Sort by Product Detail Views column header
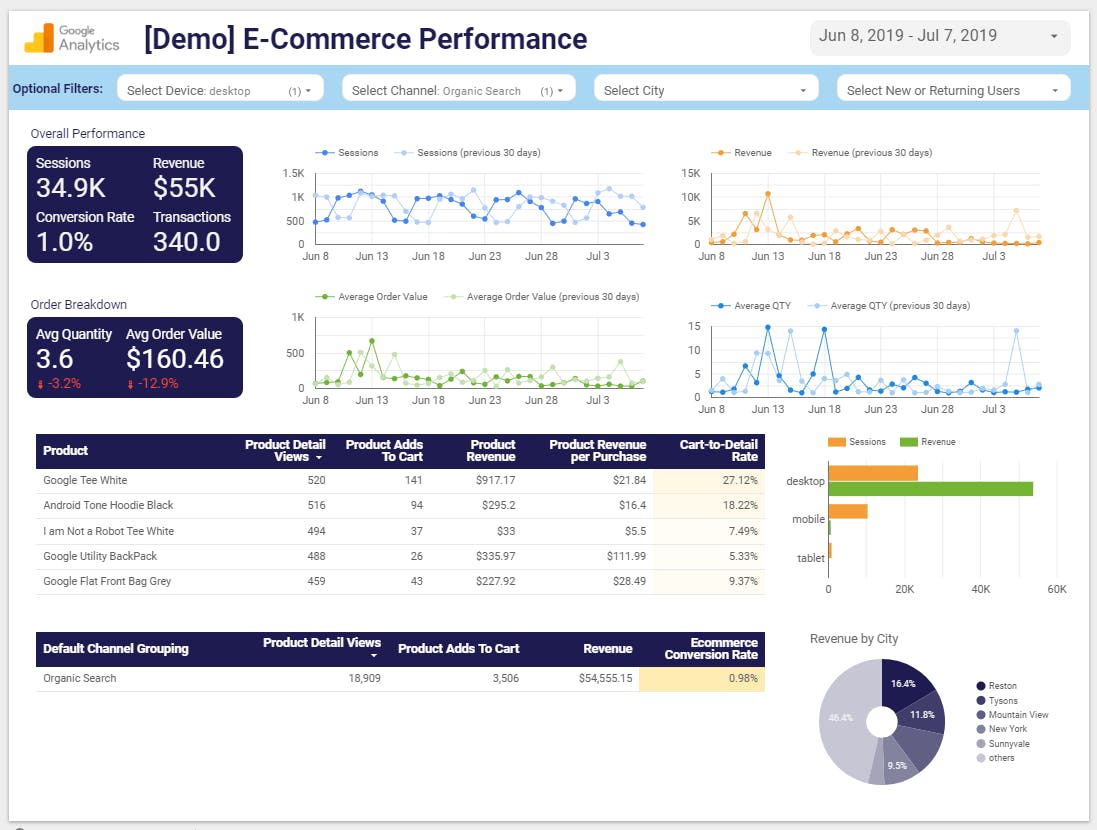Viewport: 1097px width, 830px height. 285,450
